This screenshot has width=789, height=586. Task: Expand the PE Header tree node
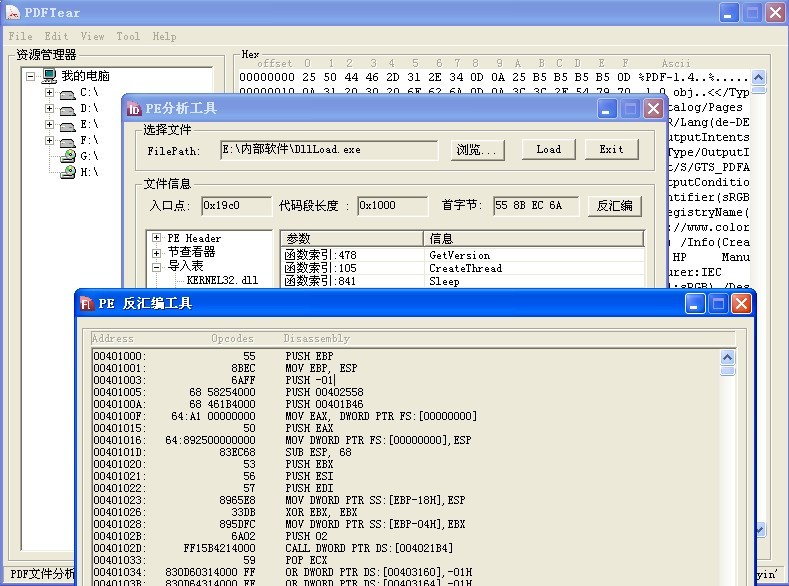click(x=157, y=238)
